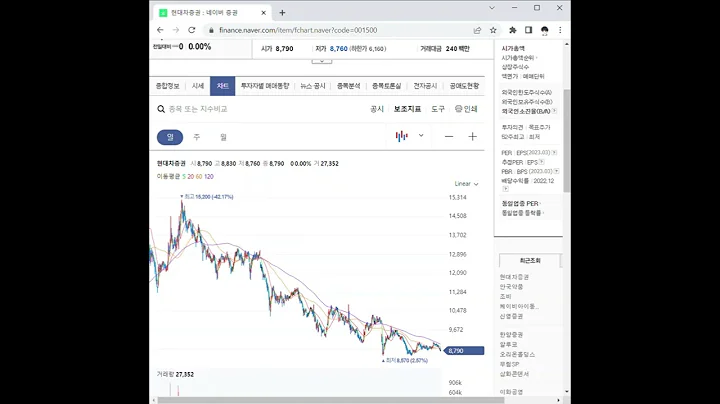Open the Chrome profile avatar
The height and width of the screenshot is (404, 720).
545,30
